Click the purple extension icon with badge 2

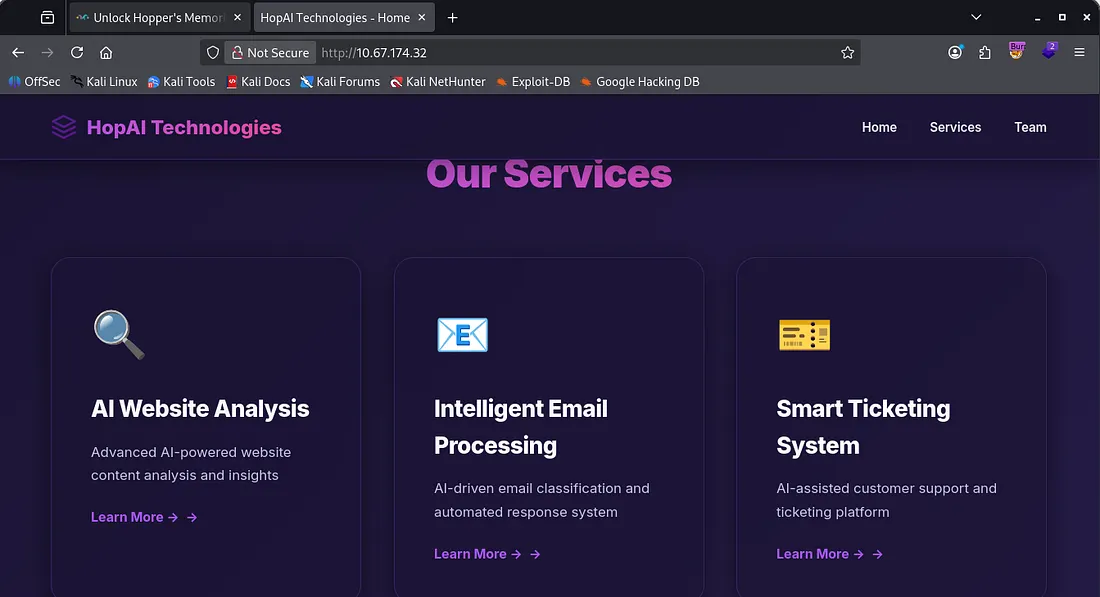pos(1048,51)
